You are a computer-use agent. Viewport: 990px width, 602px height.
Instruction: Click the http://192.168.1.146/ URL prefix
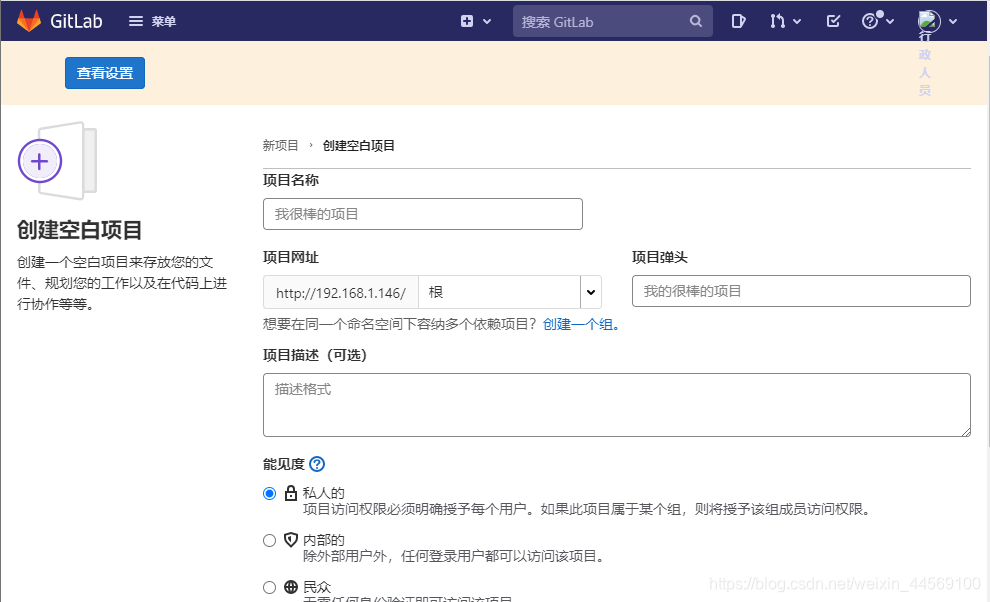(x=341, y=292)
